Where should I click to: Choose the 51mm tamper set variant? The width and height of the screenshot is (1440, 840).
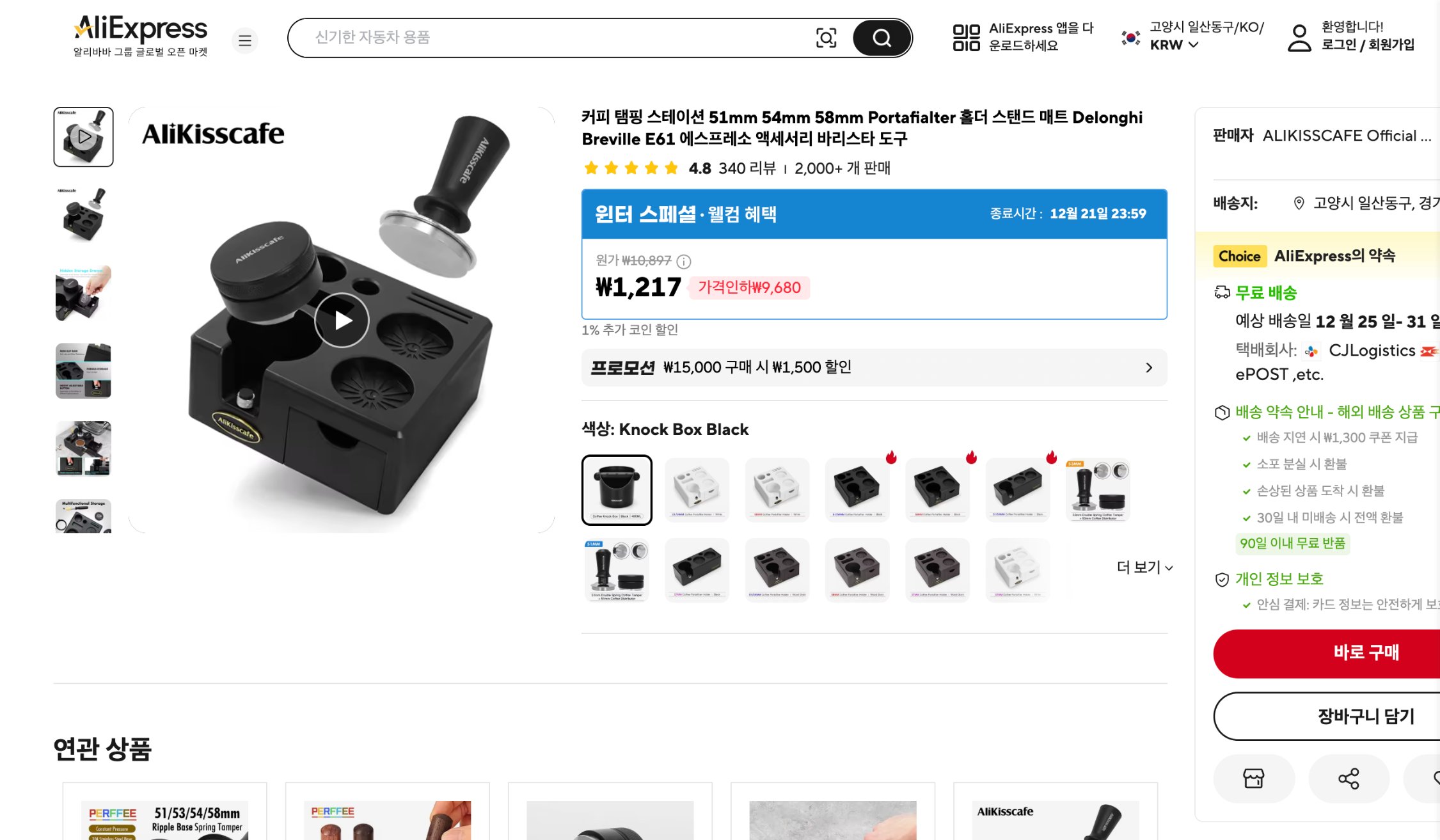[617, 570]
